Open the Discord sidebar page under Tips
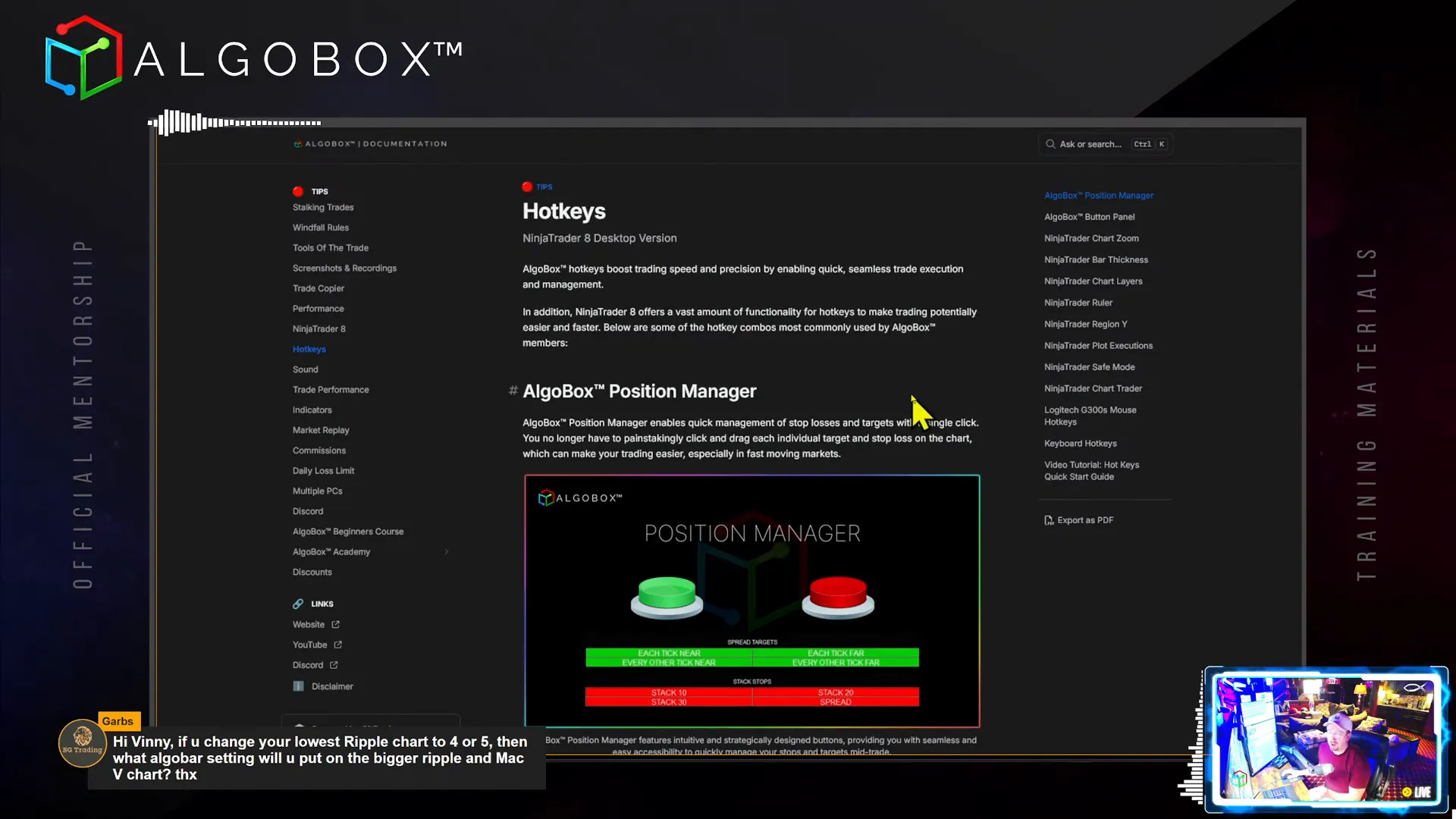 click(308, 512)
